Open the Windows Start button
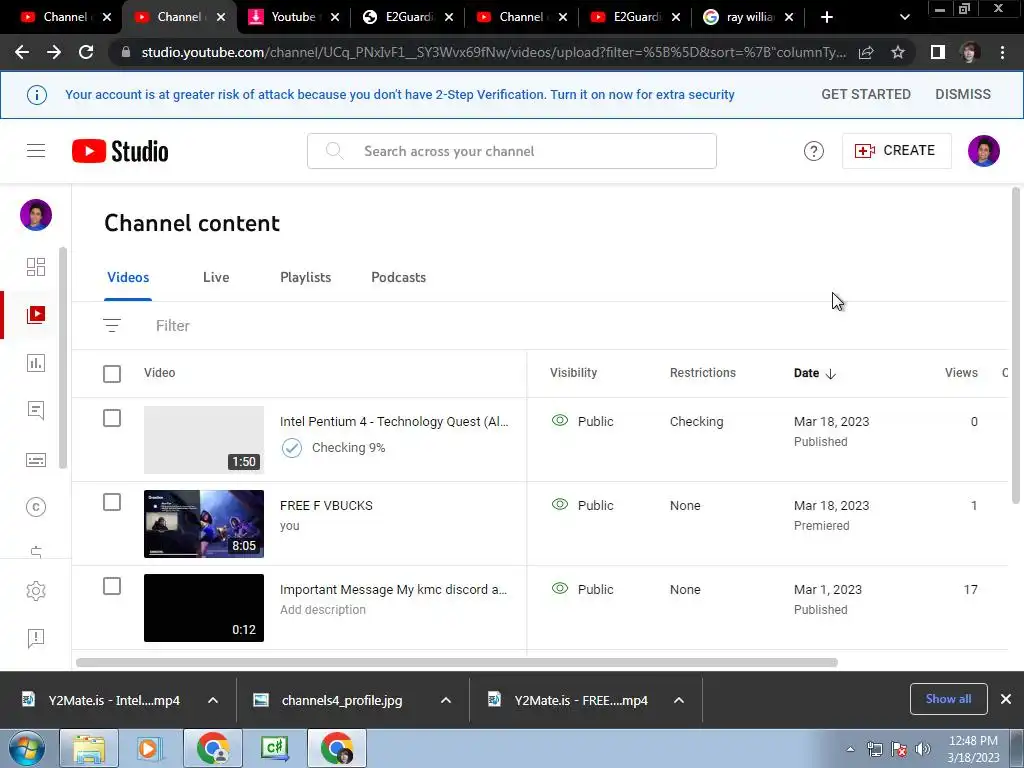This screenshot has width=1024, height=768. pyautogui.click(x=27, y=748)
